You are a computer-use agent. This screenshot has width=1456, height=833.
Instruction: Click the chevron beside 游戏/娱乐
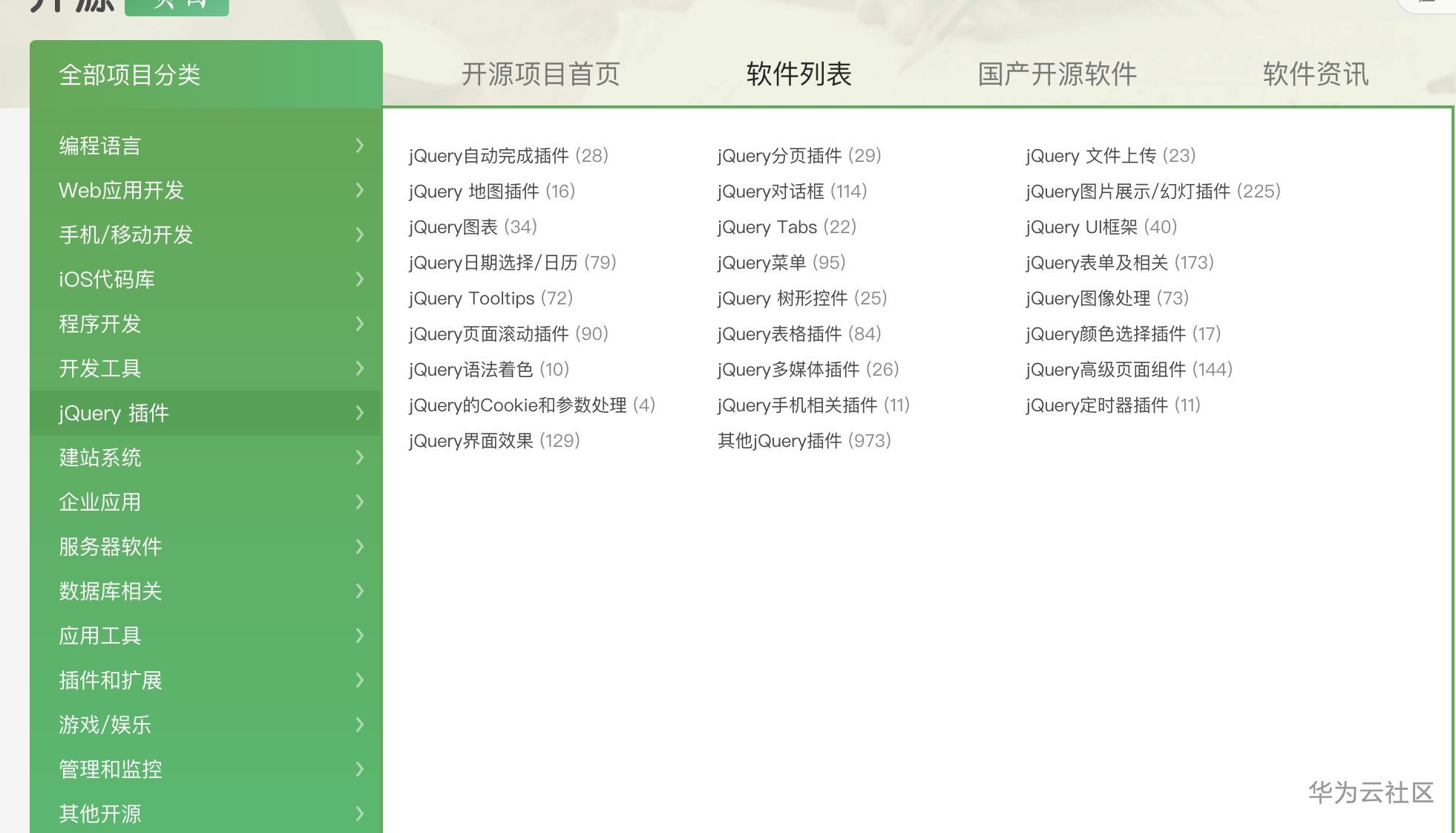[360, 725]
